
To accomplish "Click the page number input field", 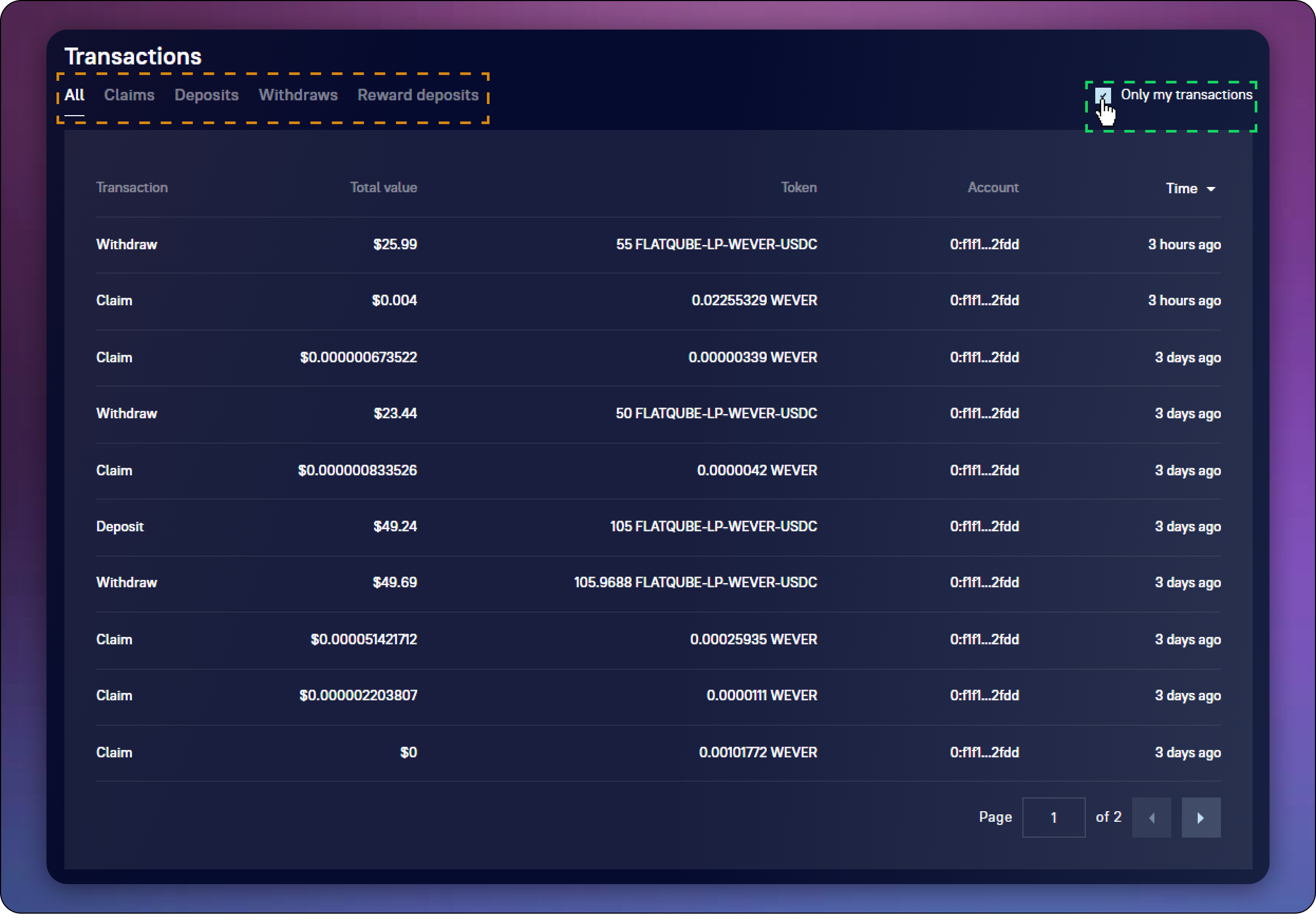I will click(x=1053, y=818).
